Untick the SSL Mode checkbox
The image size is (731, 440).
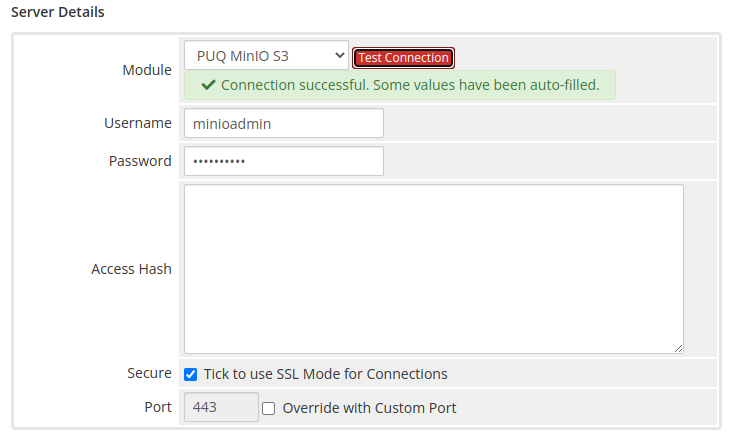(190, 374)
